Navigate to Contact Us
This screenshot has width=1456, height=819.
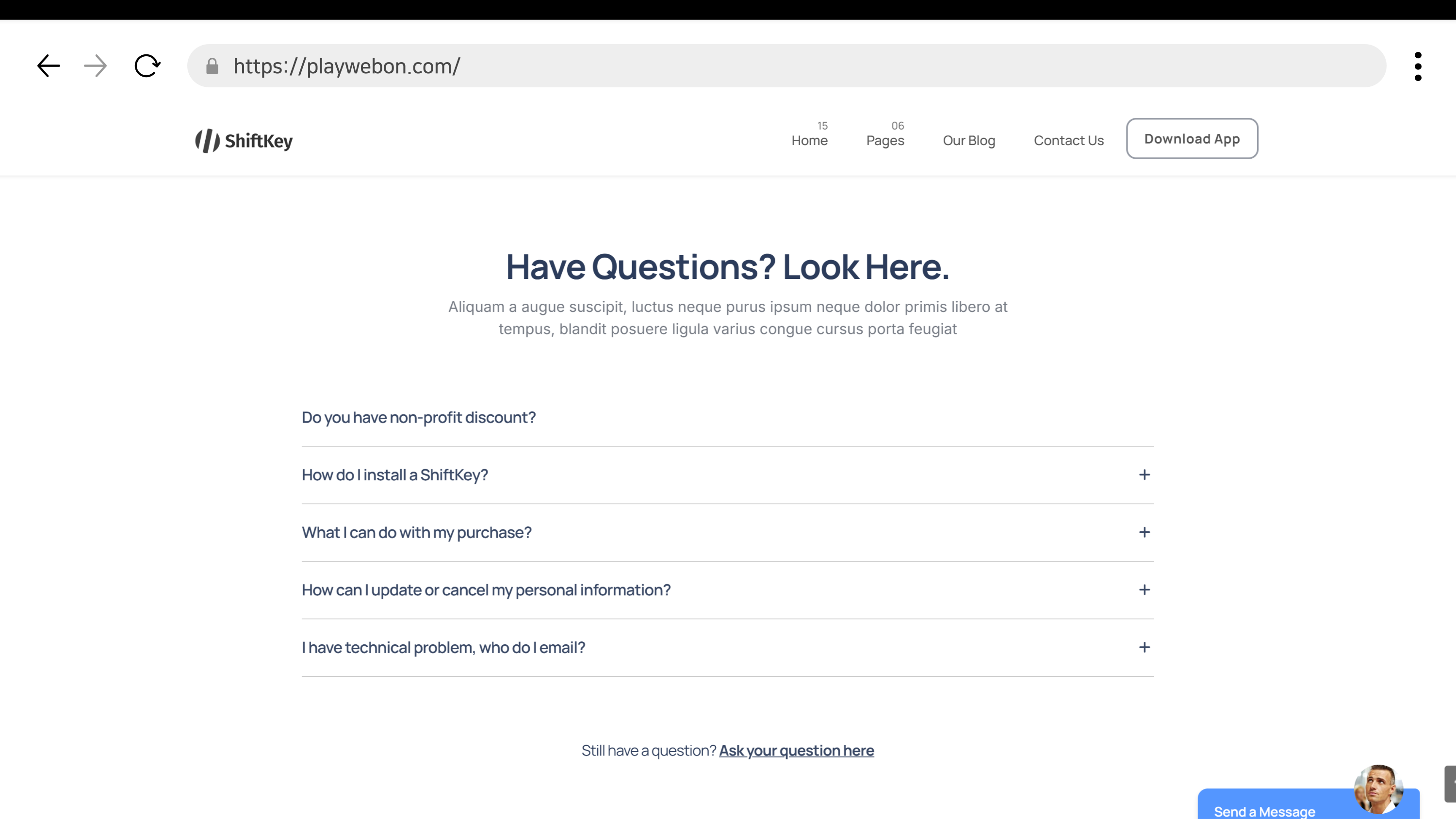pos(1068,140)
